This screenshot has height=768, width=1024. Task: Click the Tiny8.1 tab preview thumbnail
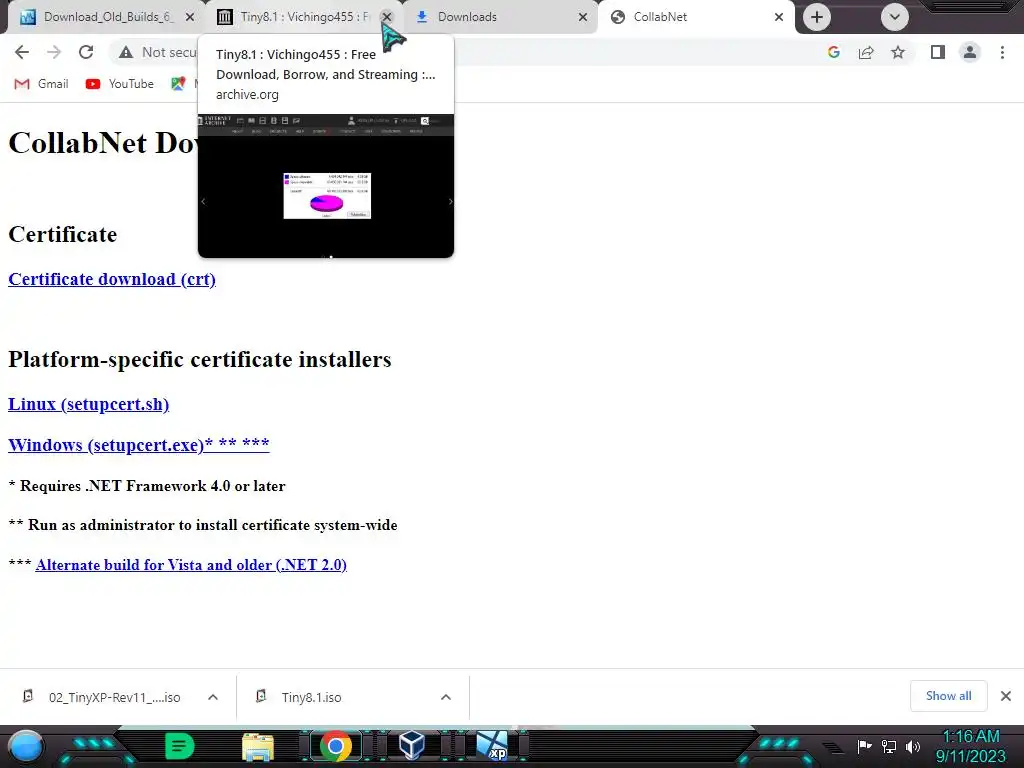tap(326, 186)
